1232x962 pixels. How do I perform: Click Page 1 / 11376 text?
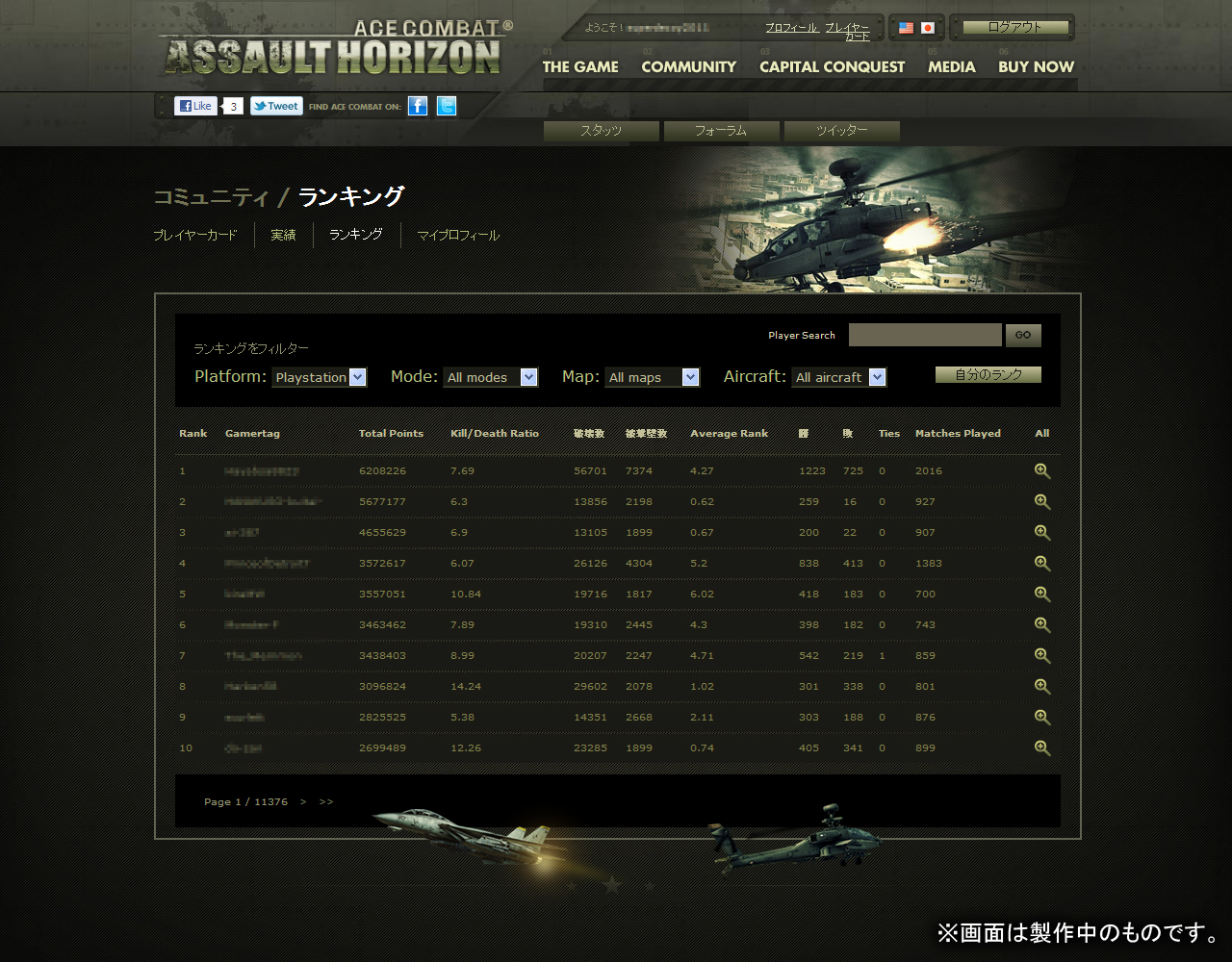coord(245,801)
